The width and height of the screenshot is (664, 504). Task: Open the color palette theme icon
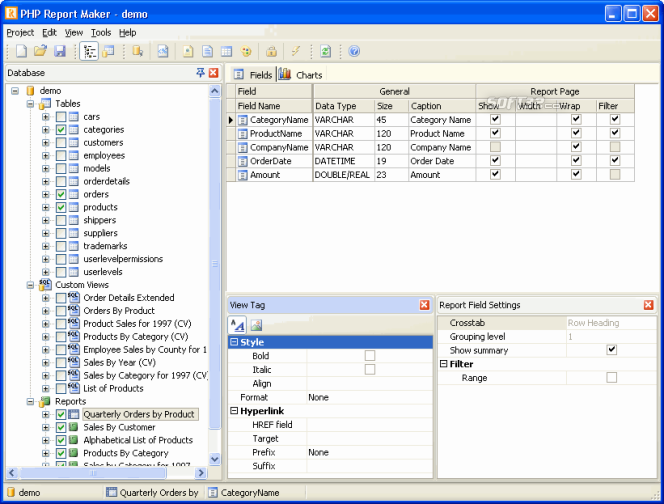[246, 51]
